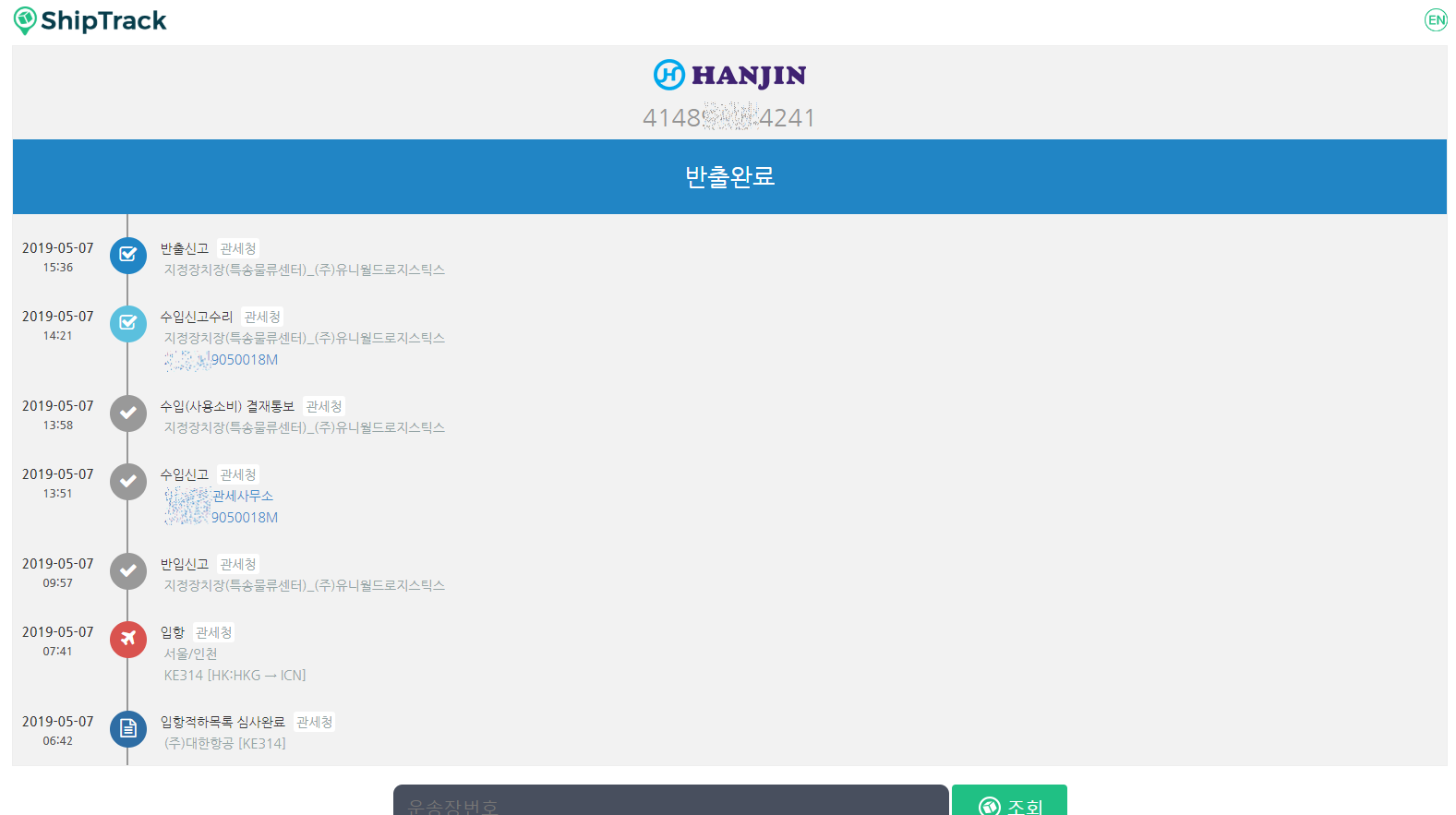Select the 서울/인천 location text
The height and width of the screenshot is (815, 1456).
coord(191,653)
